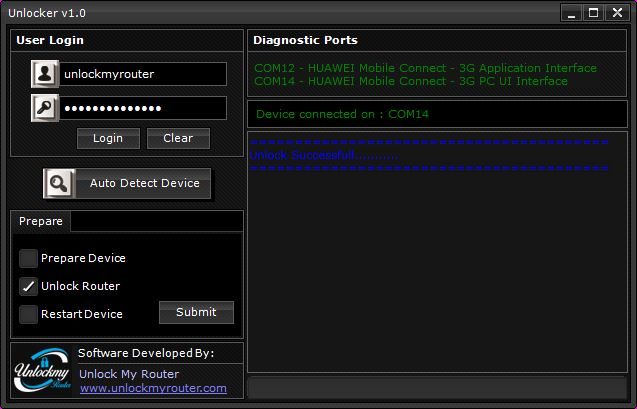637x409 pixels.
Task: Uncheck the Unlock Router checkbox
Action: (28, 286)
